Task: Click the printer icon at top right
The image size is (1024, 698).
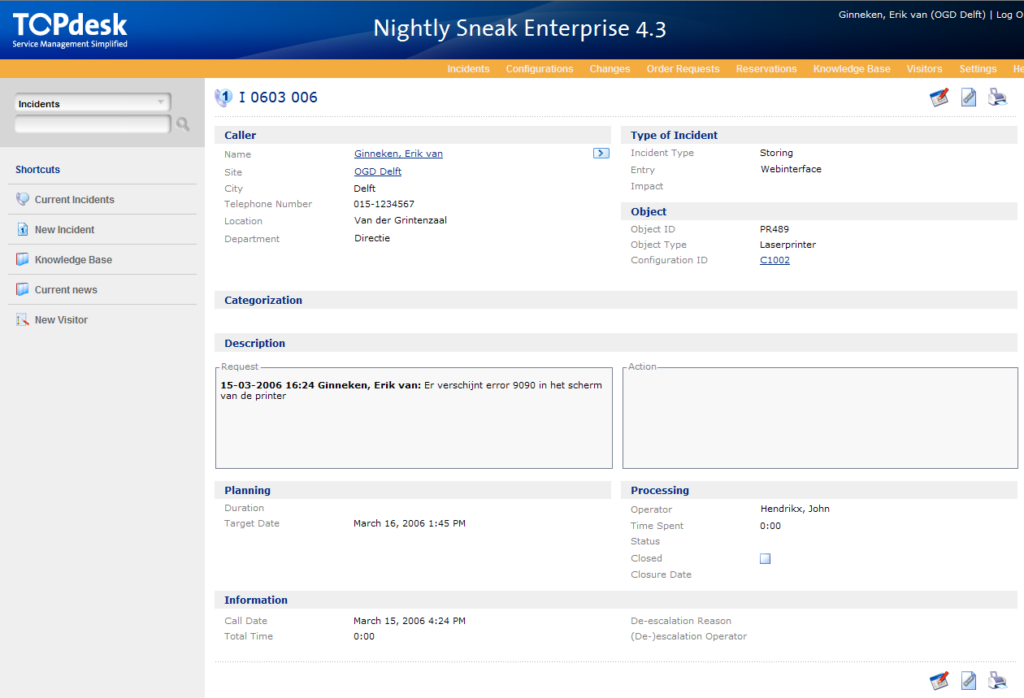Action: click(997, 97)
